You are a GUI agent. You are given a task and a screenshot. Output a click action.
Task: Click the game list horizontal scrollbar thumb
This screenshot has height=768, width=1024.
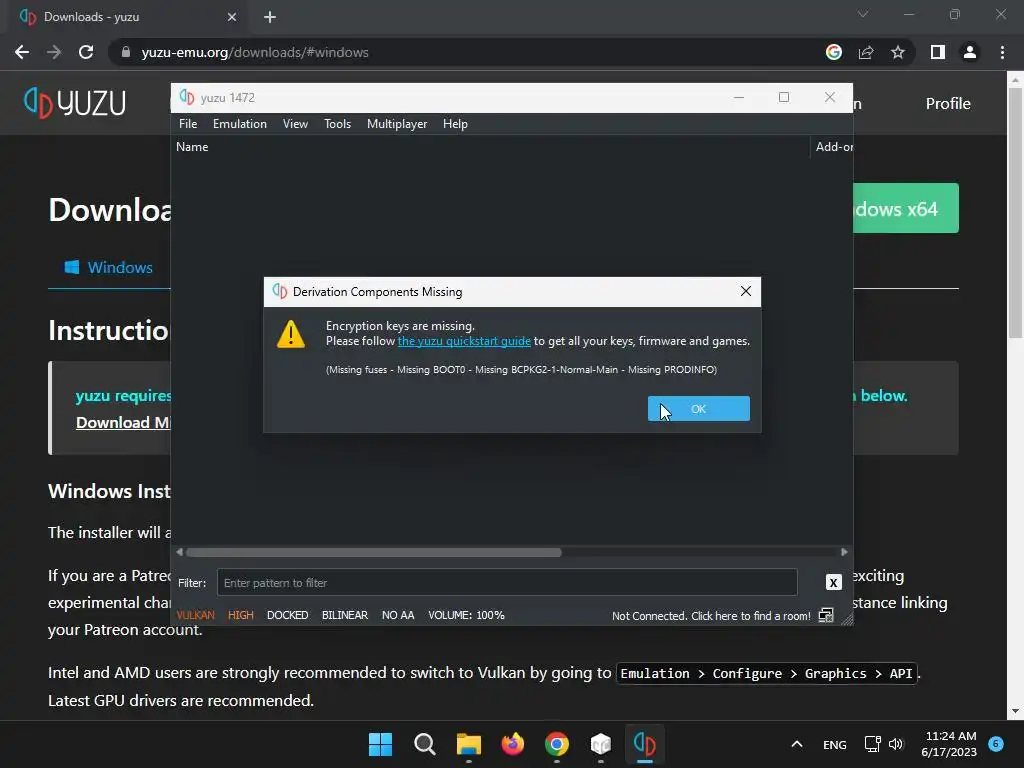(374, 552)
